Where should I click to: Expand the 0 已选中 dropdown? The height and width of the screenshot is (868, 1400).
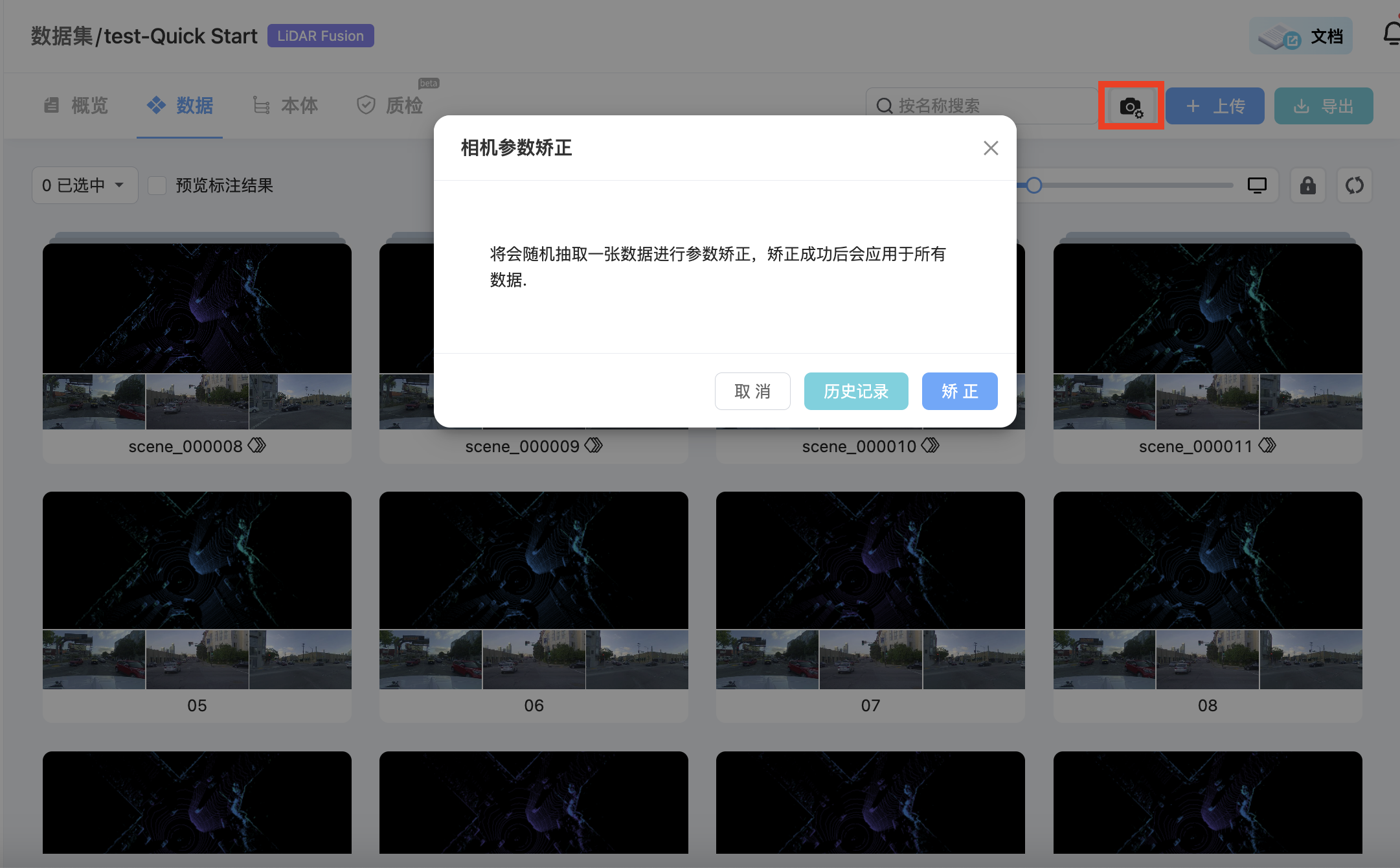click(x=85, y=185)
